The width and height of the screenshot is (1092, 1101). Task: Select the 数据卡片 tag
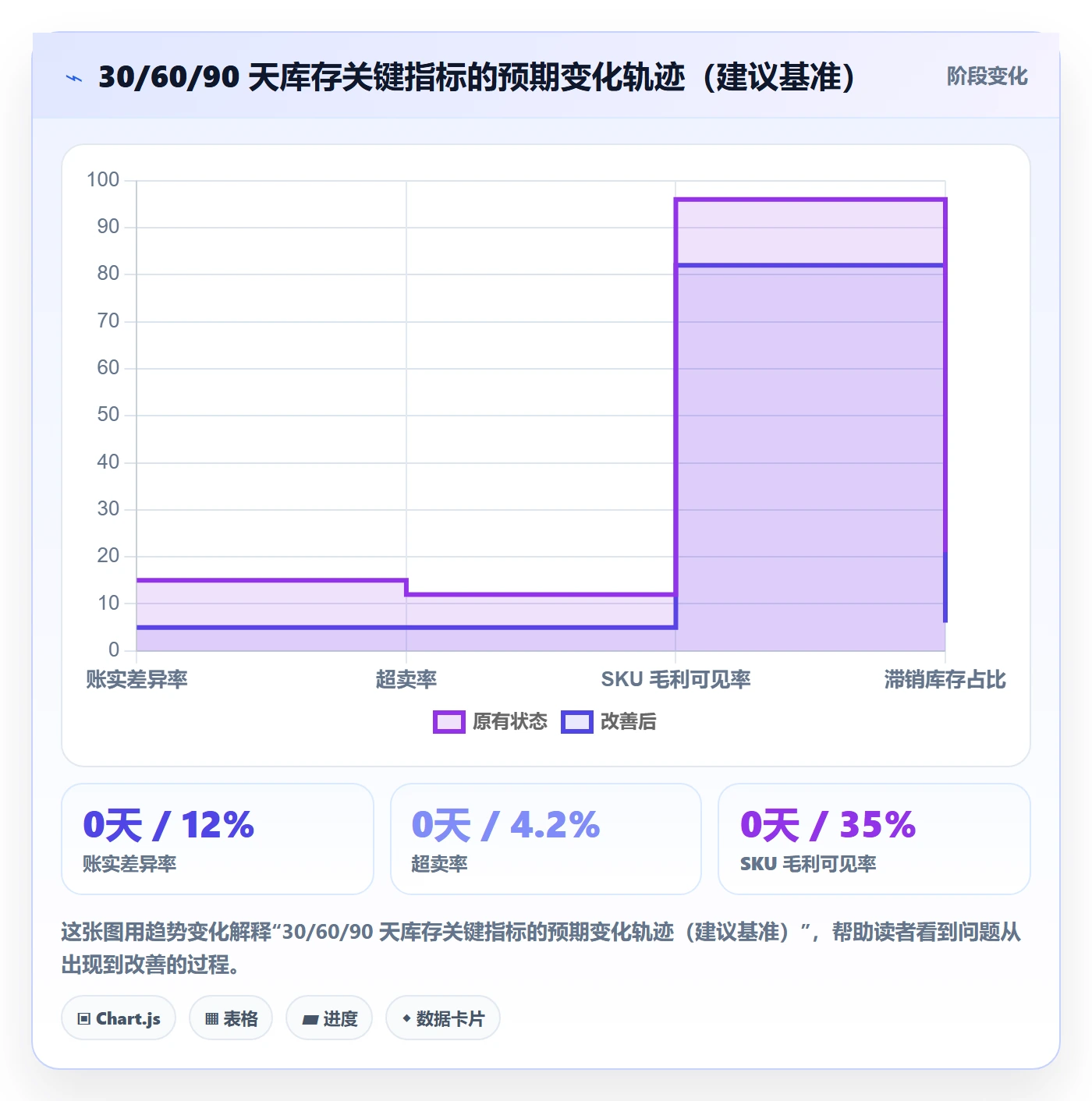[x=443, y=1018]
